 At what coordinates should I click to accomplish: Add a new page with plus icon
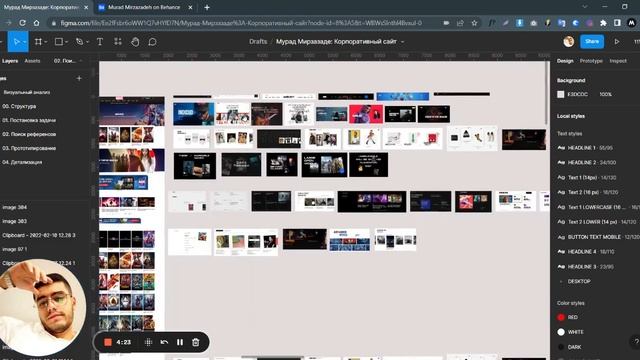(79, 78)
